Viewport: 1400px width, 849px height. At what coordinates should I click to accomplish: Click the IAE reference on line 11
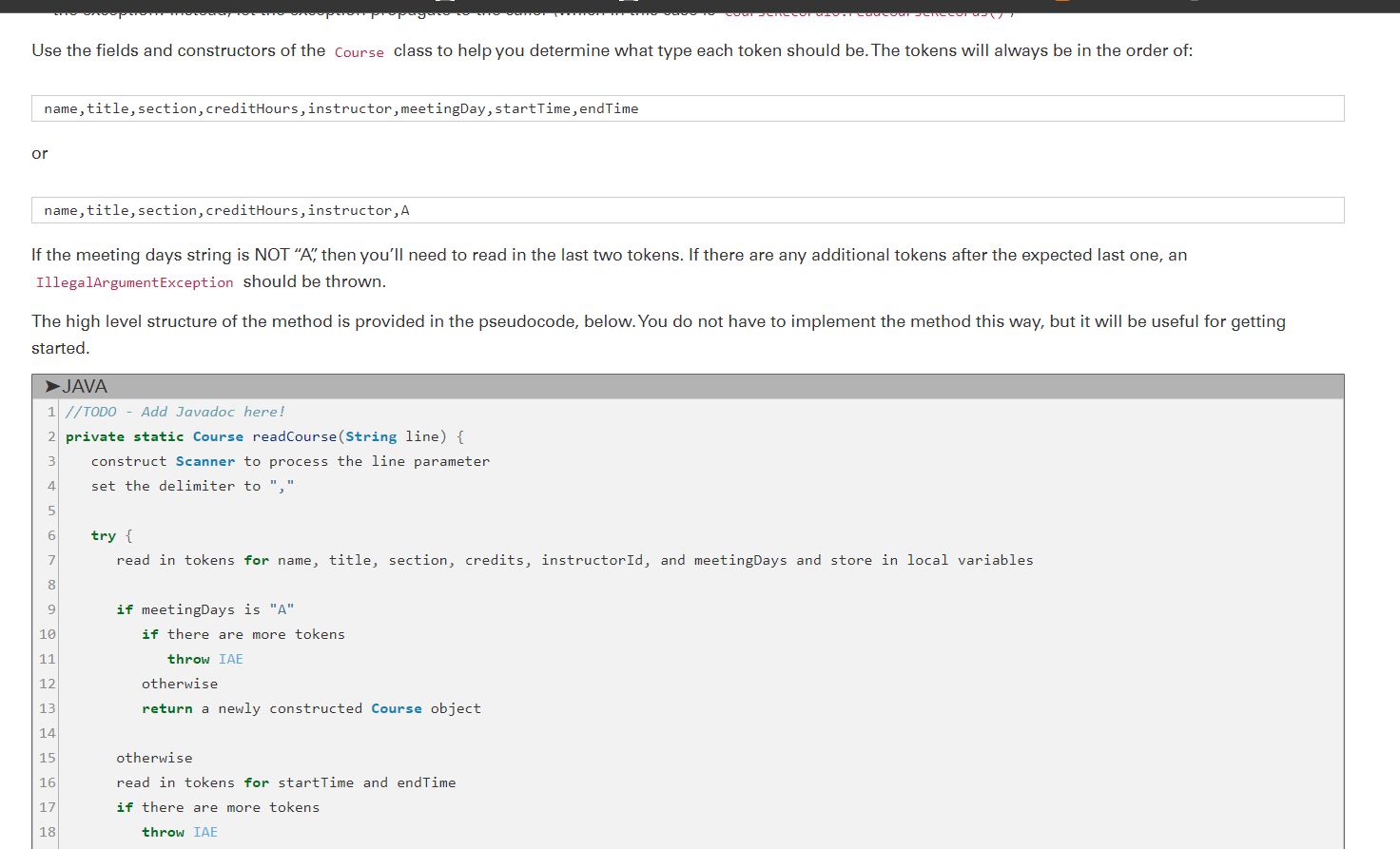point(231,659)
